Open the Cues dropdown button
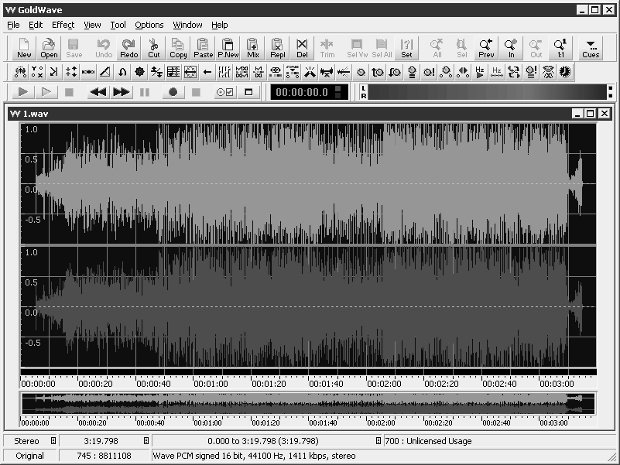The width and height of the screenshot is (620, 465). [590, 48]
